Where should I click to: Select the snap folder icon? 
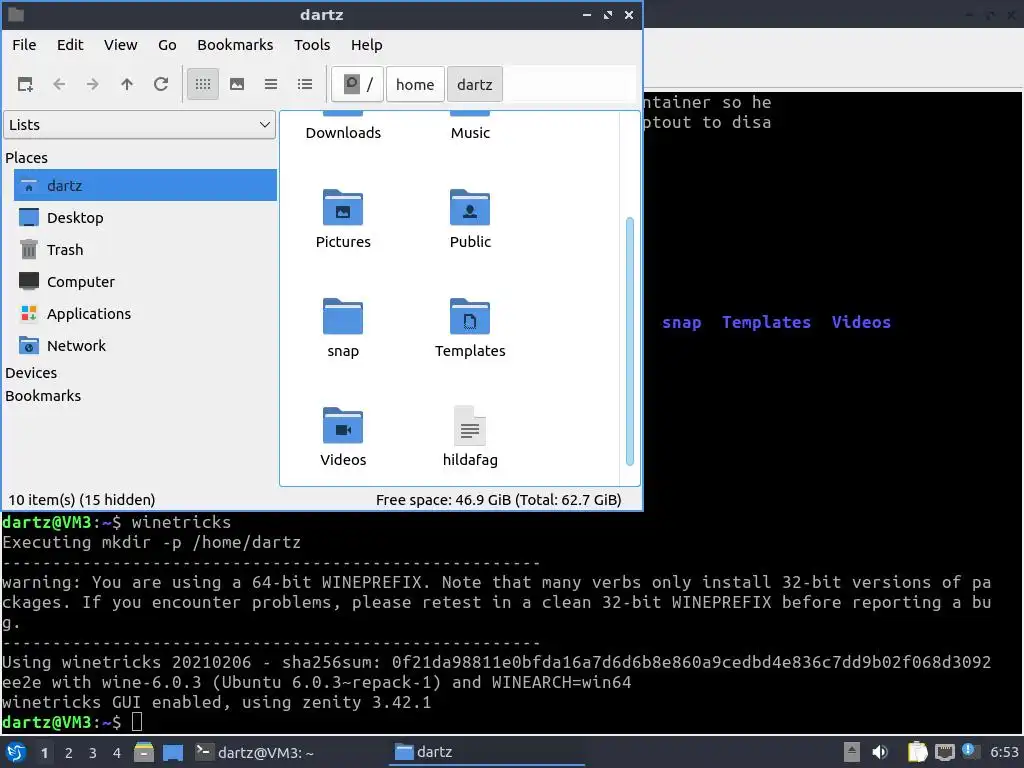click(343, 317)
